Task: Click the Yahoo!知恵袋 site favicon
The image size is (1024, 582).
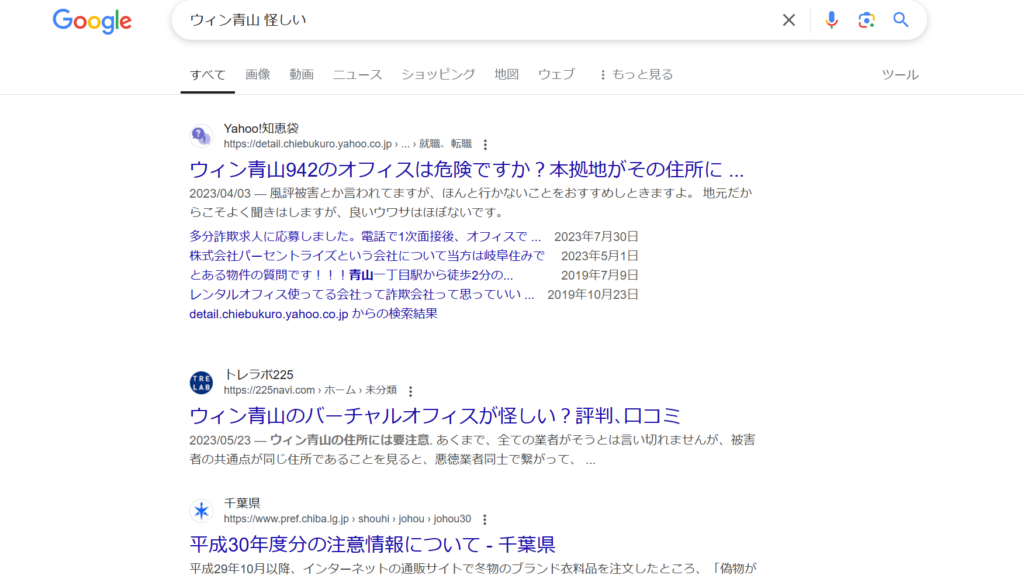Action: [201, 136]
